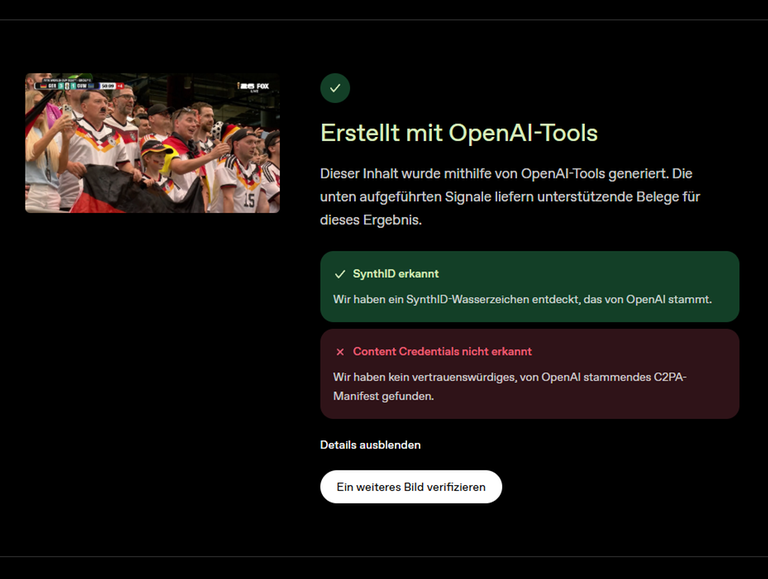Click 'Content Credentials nicht erkannt' label
768x579 pixels.
(x=442, y=351)
